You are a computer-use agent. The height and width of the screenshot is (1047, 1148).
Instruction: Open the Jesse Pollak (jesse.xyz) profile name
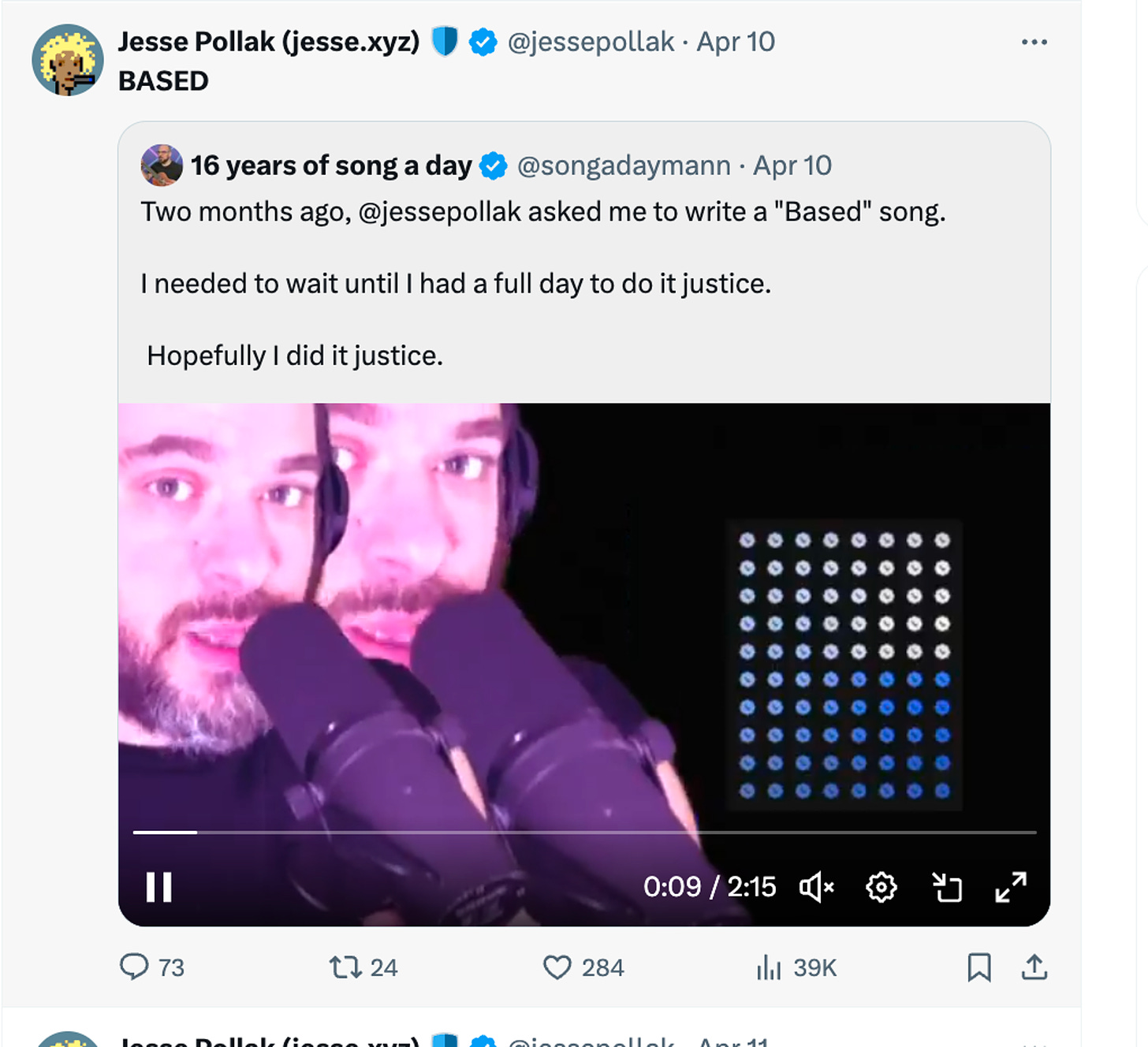(x=269, y=42)
